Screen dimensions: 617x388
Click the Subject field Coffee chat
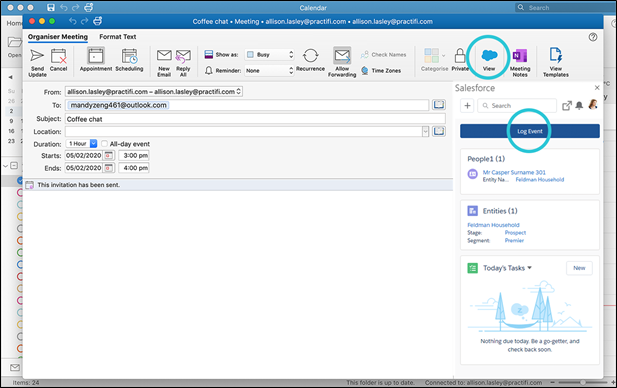[255, 119]
